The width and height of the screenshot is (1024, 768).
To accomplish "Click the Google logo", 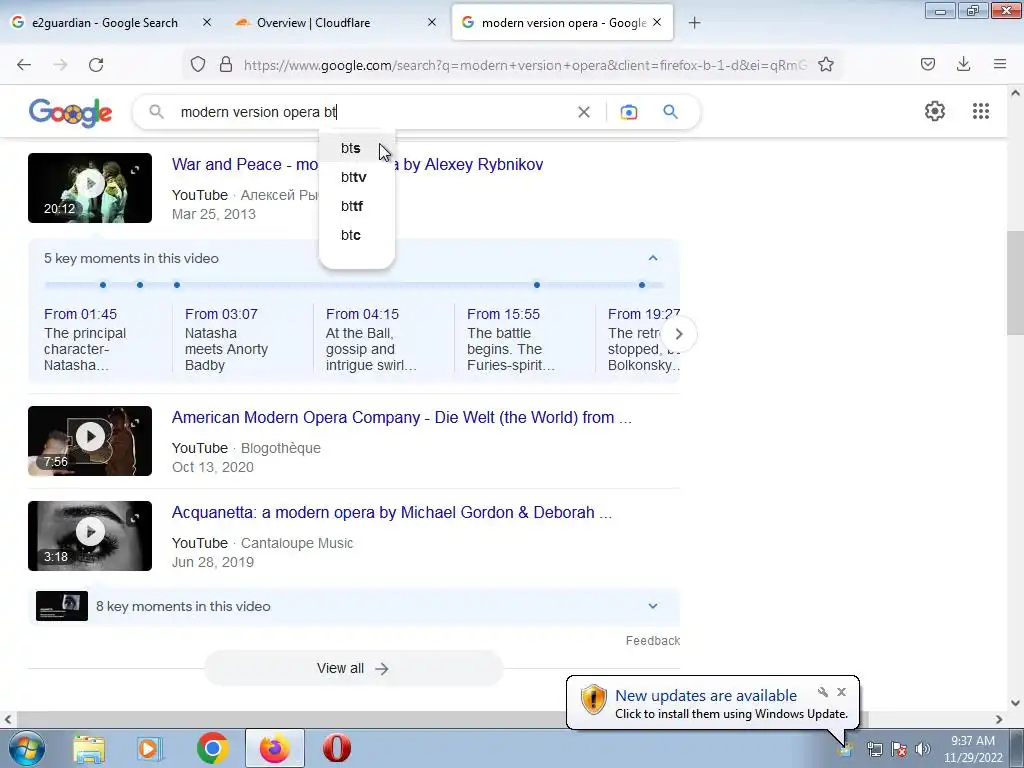I will tap(71, 112).
